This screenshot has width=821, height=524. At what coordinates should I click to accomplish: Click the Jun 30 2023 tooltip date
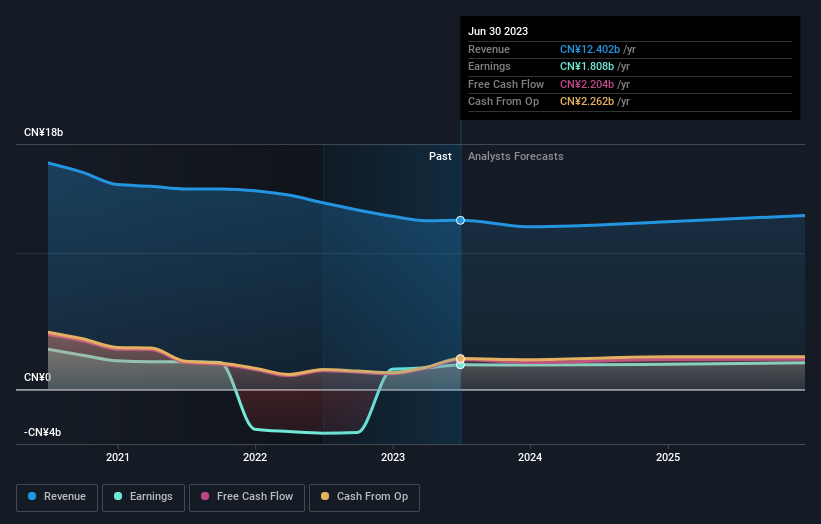pyautogui.click(x=498, y=31)
